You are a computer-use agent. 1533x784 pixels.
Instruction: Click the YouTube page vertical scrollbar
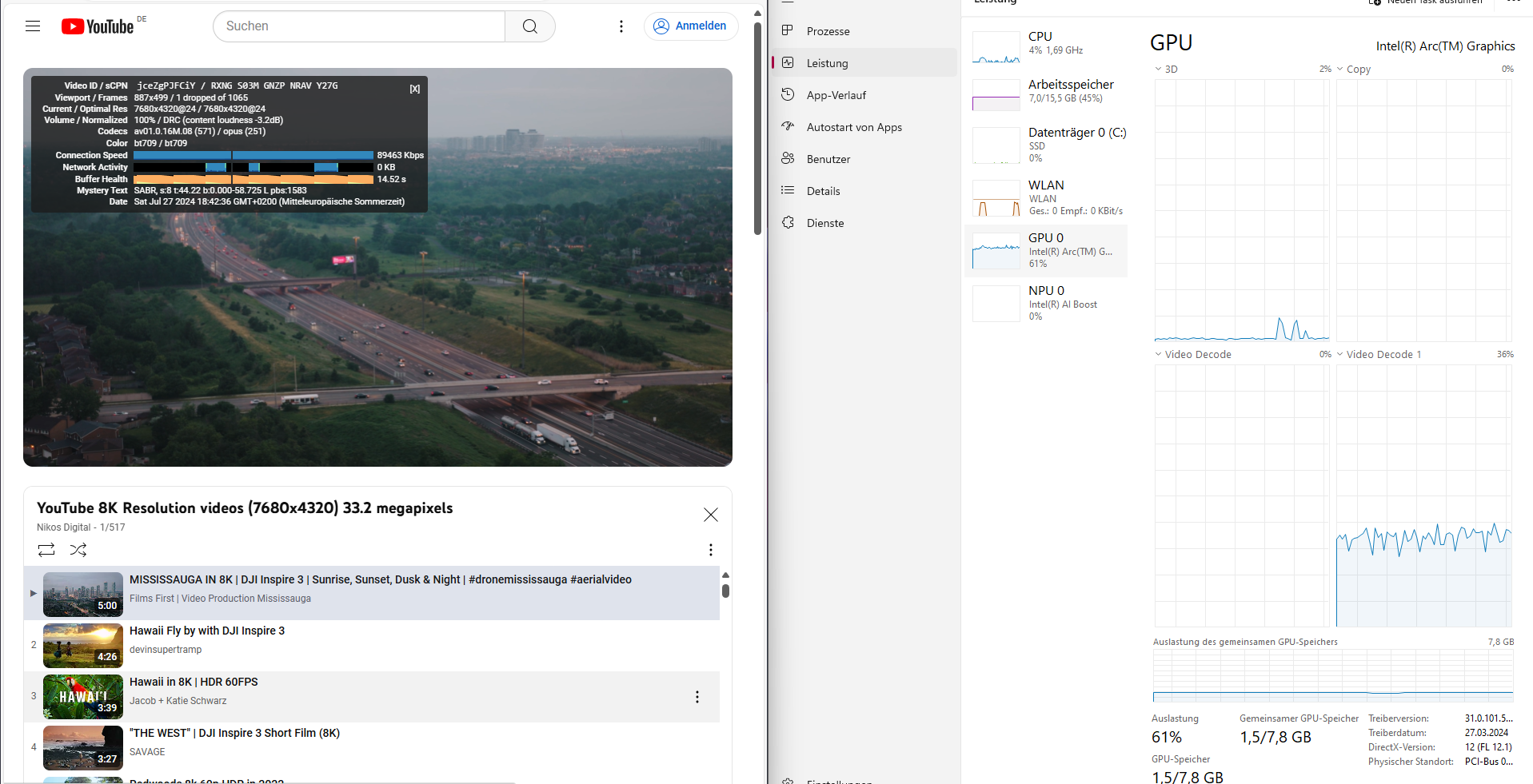(x=757, y=128)
